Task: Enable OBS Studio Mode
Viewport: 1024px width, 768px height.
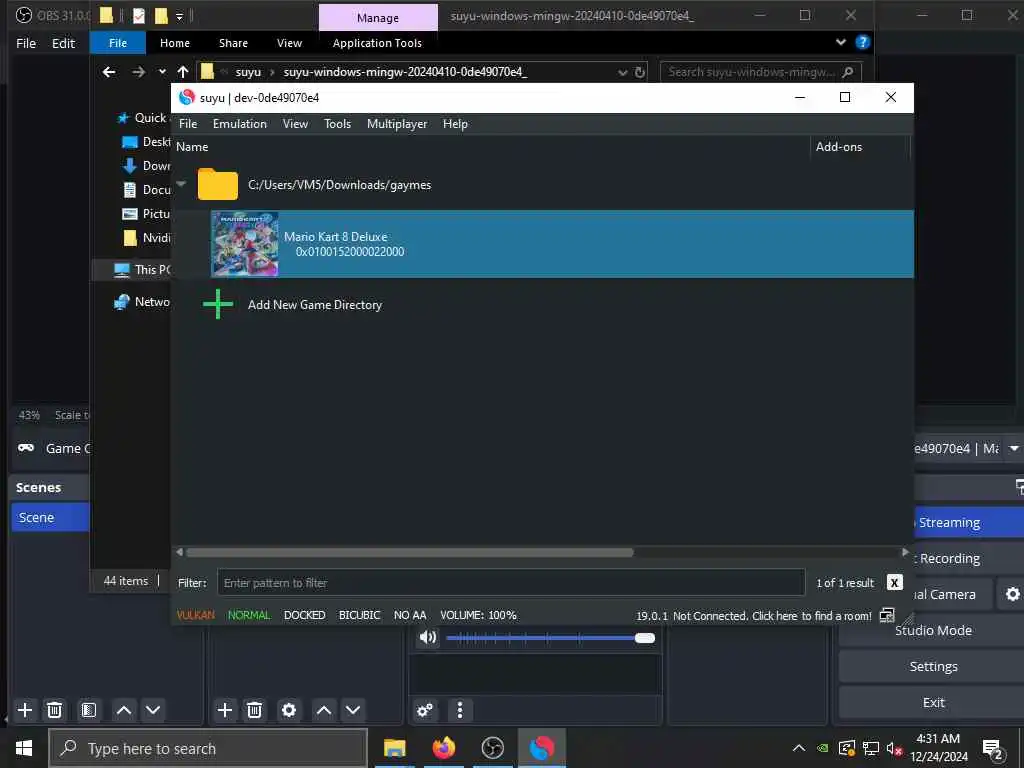Action: pyautogui.click(x=933, y=630)
